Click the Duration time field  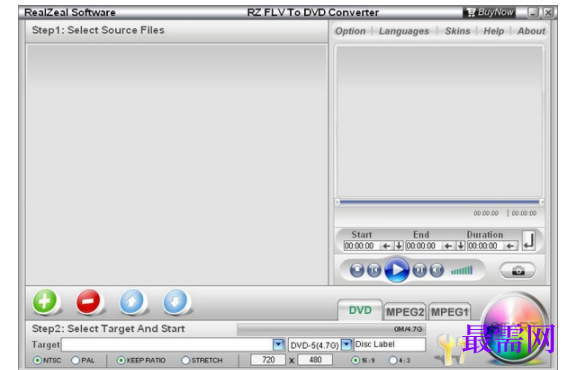tap(486, 246)
